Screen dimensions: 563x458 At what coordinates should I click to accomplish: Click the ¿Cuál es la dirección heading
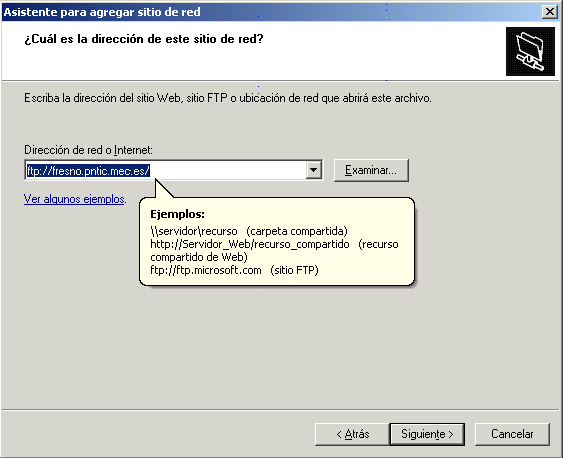click(x=144, y=39)
